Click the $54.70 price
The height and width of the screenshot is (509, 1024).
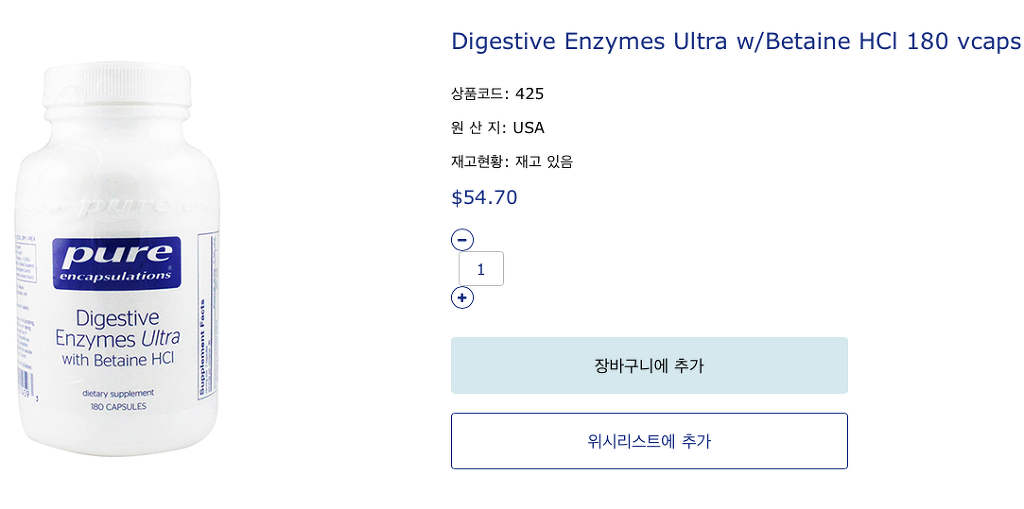[x=484, y=197]
